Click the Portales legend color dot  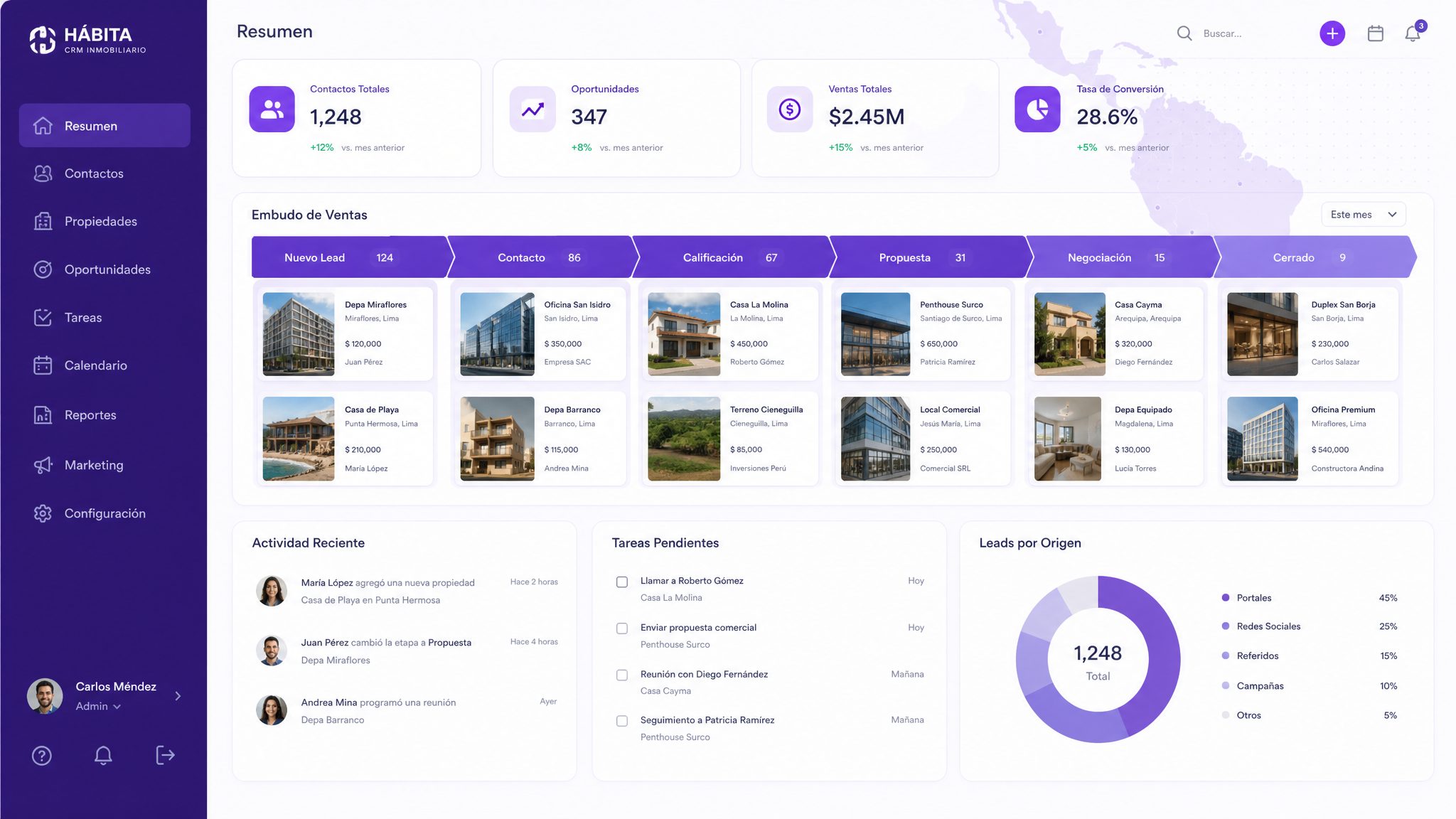[1226, 598]
